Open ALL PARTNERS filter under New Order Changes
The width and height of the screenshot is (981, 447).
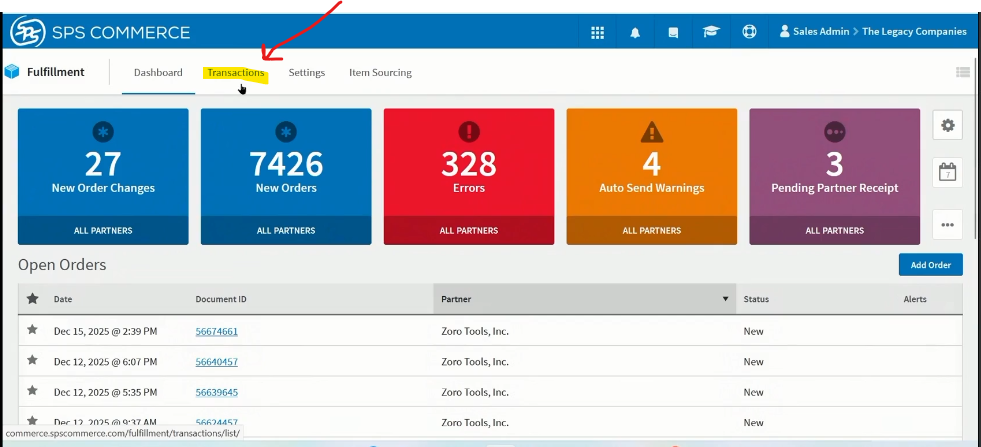click(x=103, y=230)
